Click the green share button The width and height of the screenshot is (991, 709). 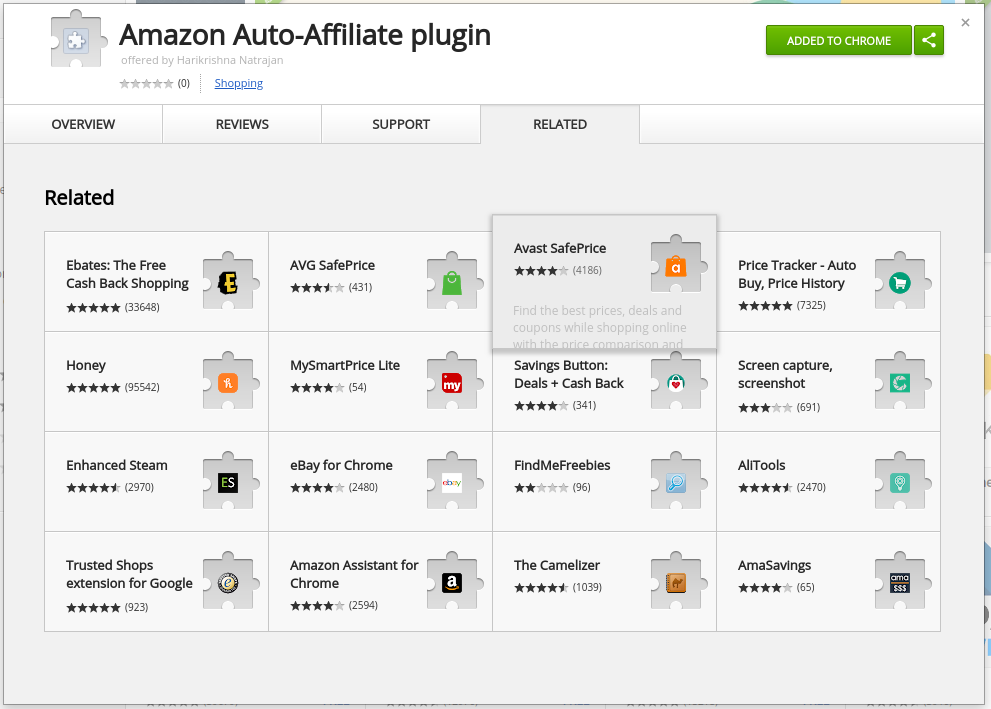coord(928,40)
